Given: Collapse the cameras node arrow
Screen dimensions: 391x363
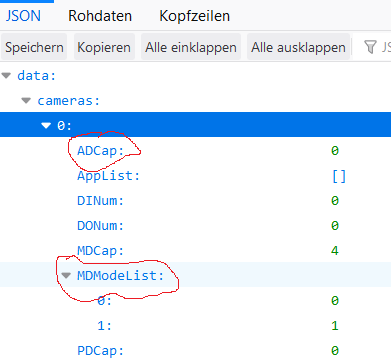Looking at the screenshot, I should click(26, 100).
